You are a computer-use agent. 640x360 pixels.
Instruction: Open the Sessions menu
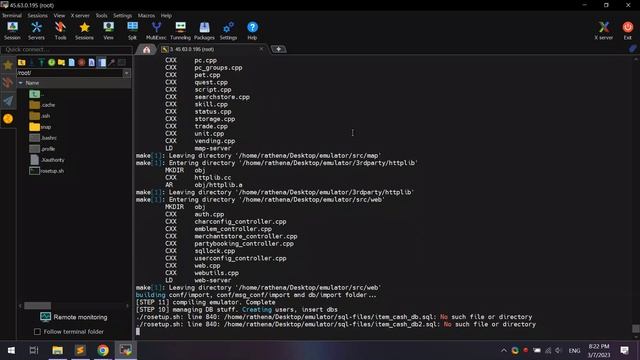coord(38,16)
